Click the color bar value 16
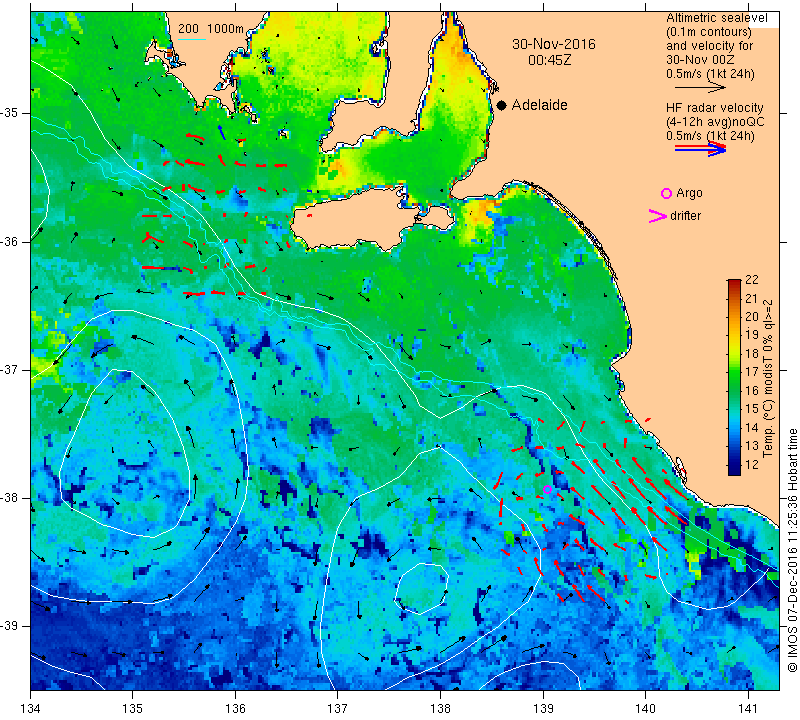The image size is (800, 720). [x=752, y=390]
